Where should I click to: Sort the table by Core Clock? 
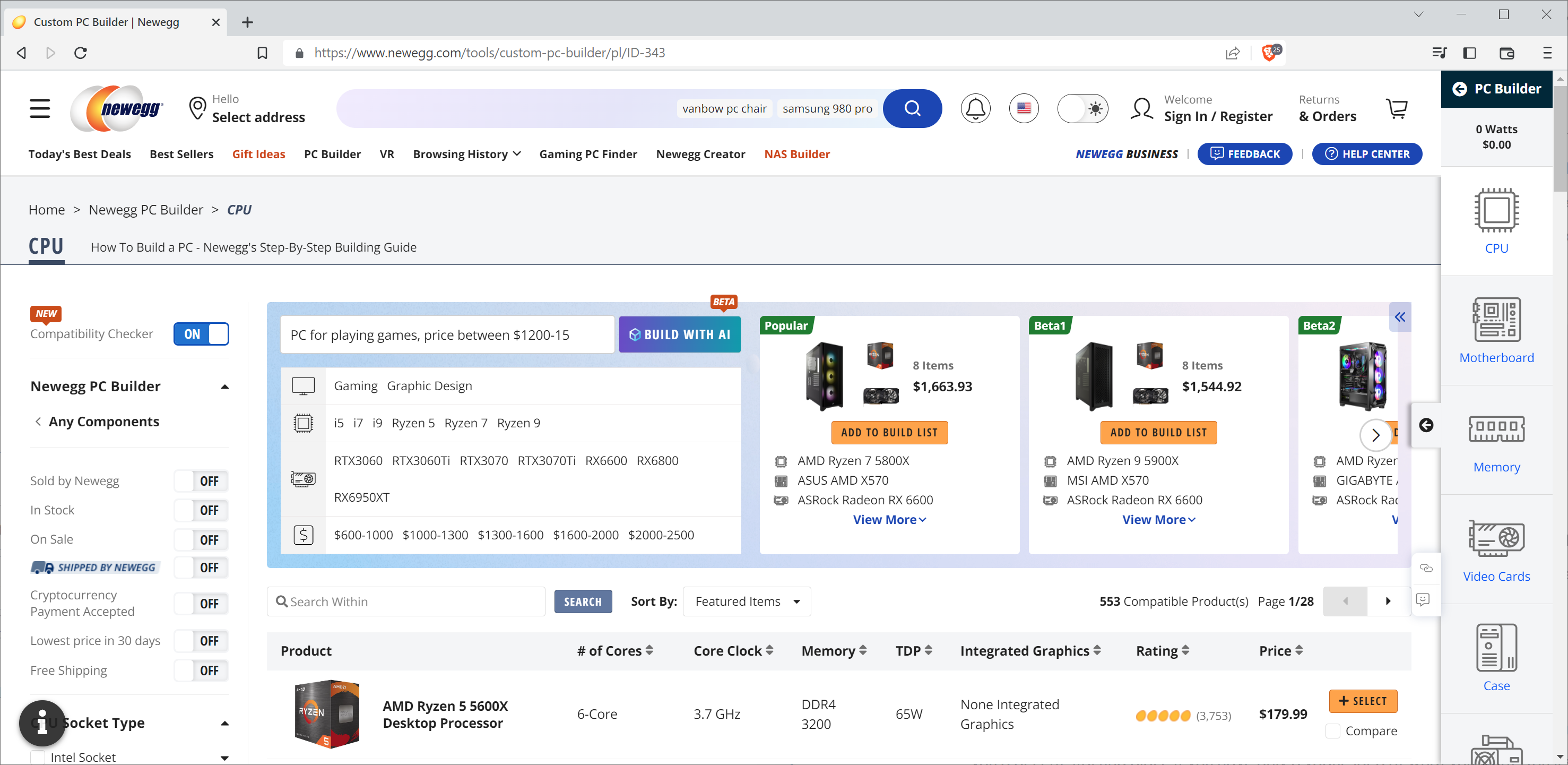coord(733,651)
